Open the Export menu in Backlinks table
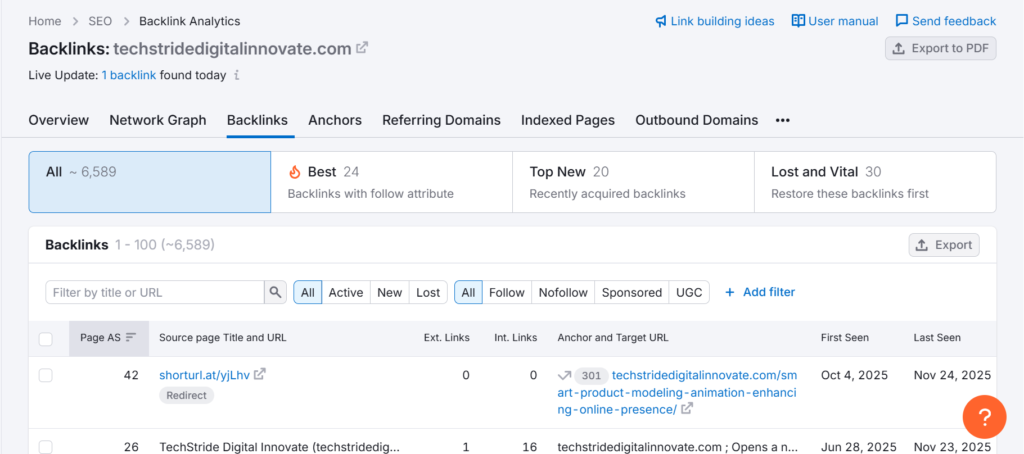 tap(943, 245)
